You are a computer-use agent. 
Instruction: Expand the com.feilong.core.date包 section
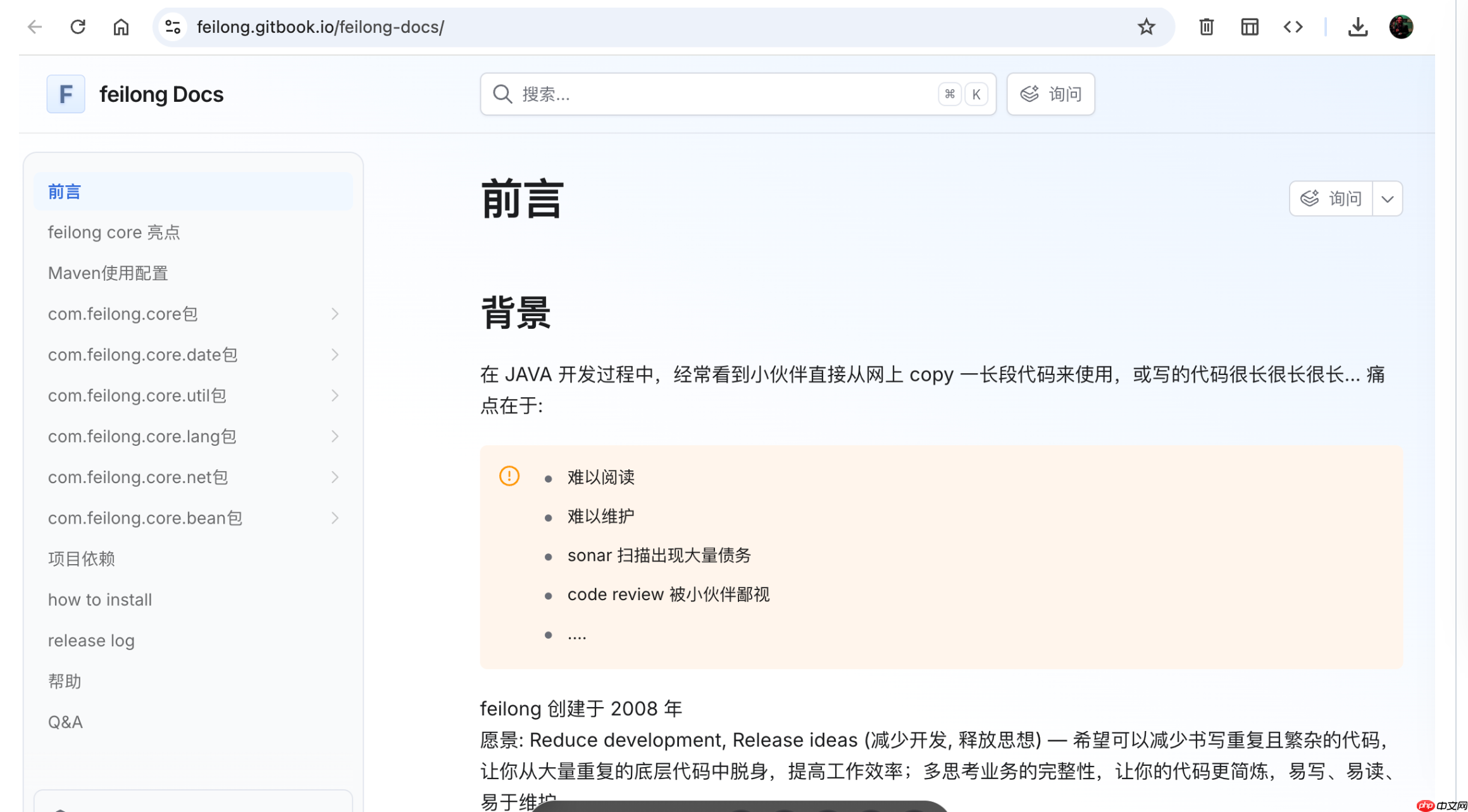335,355
